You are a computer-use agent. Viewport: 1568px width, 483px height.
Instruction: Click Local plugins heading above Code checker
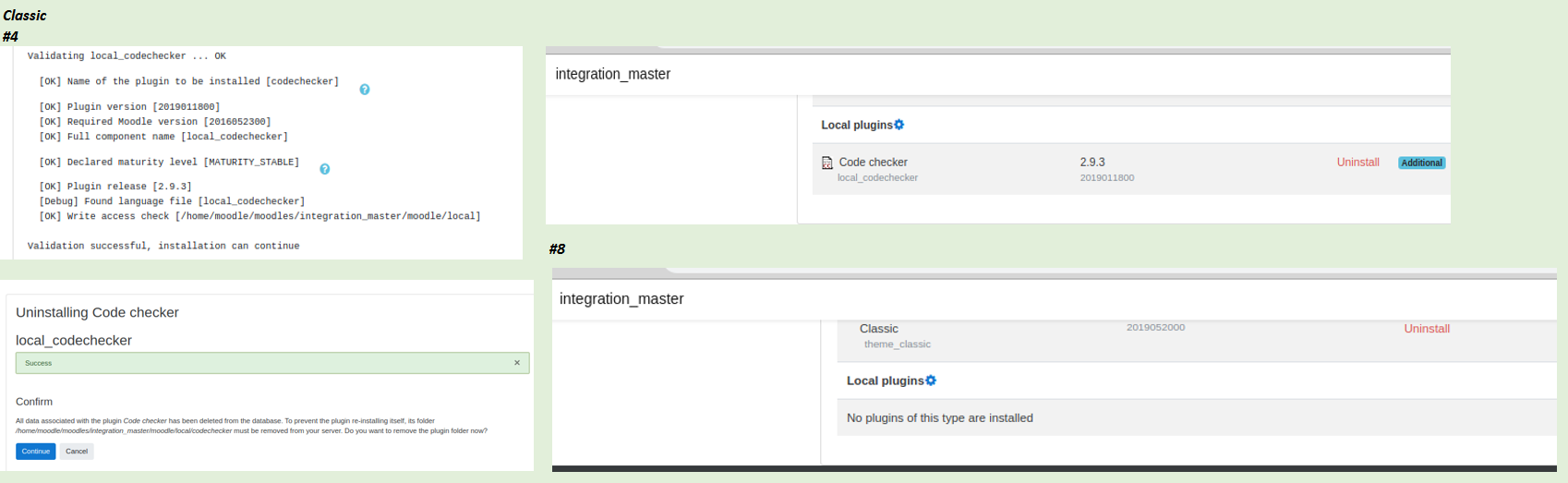[857, 125]
